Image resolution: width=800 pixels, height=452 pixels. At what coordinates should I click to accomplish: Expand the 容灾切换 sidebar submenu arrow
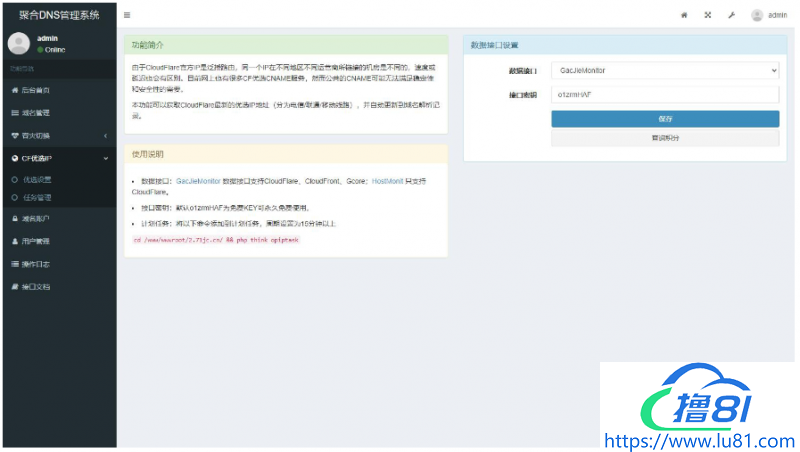106,135
